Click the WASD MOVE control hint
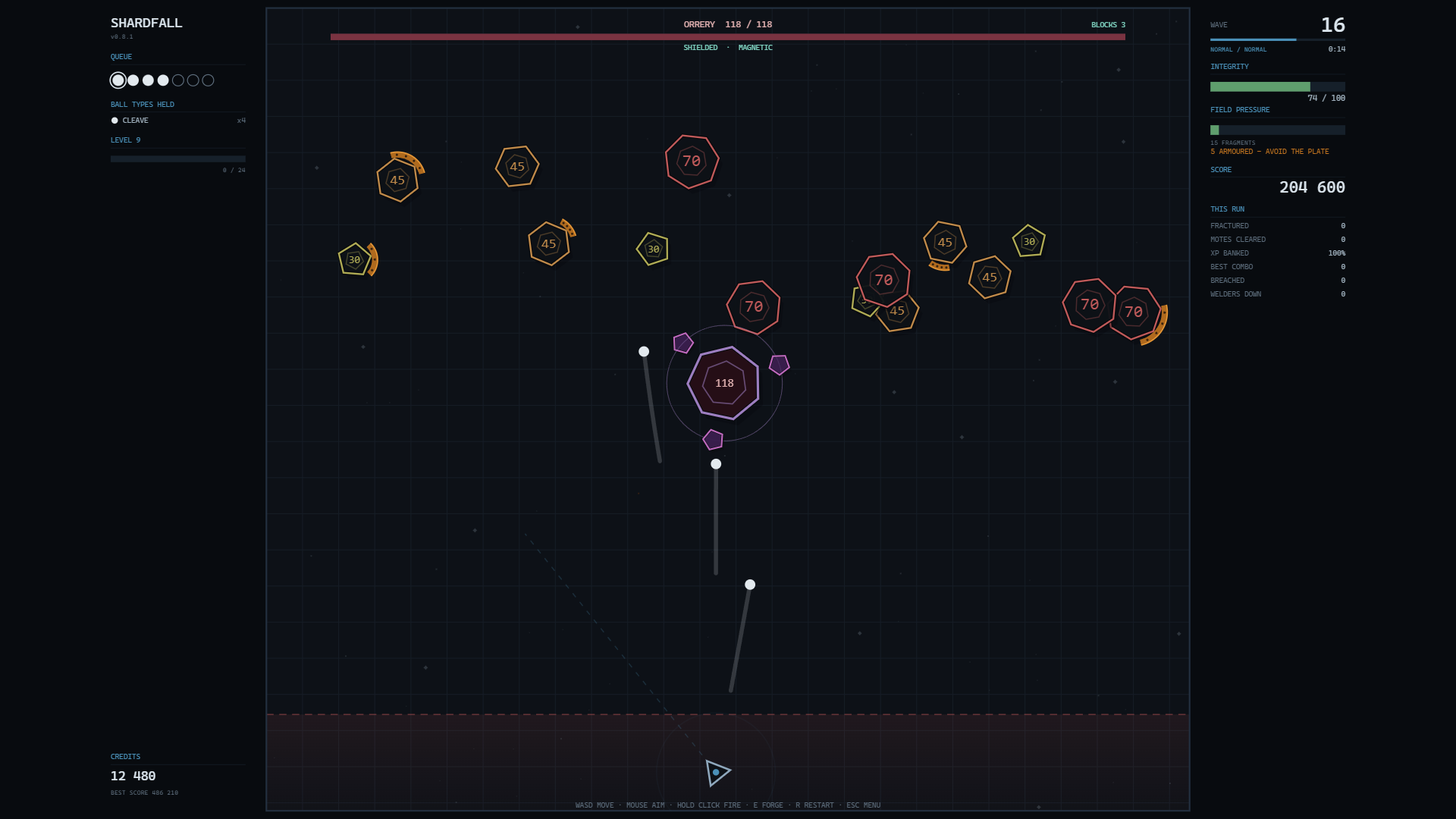This screenshot has height=819, width=1456. coord(595,805)
